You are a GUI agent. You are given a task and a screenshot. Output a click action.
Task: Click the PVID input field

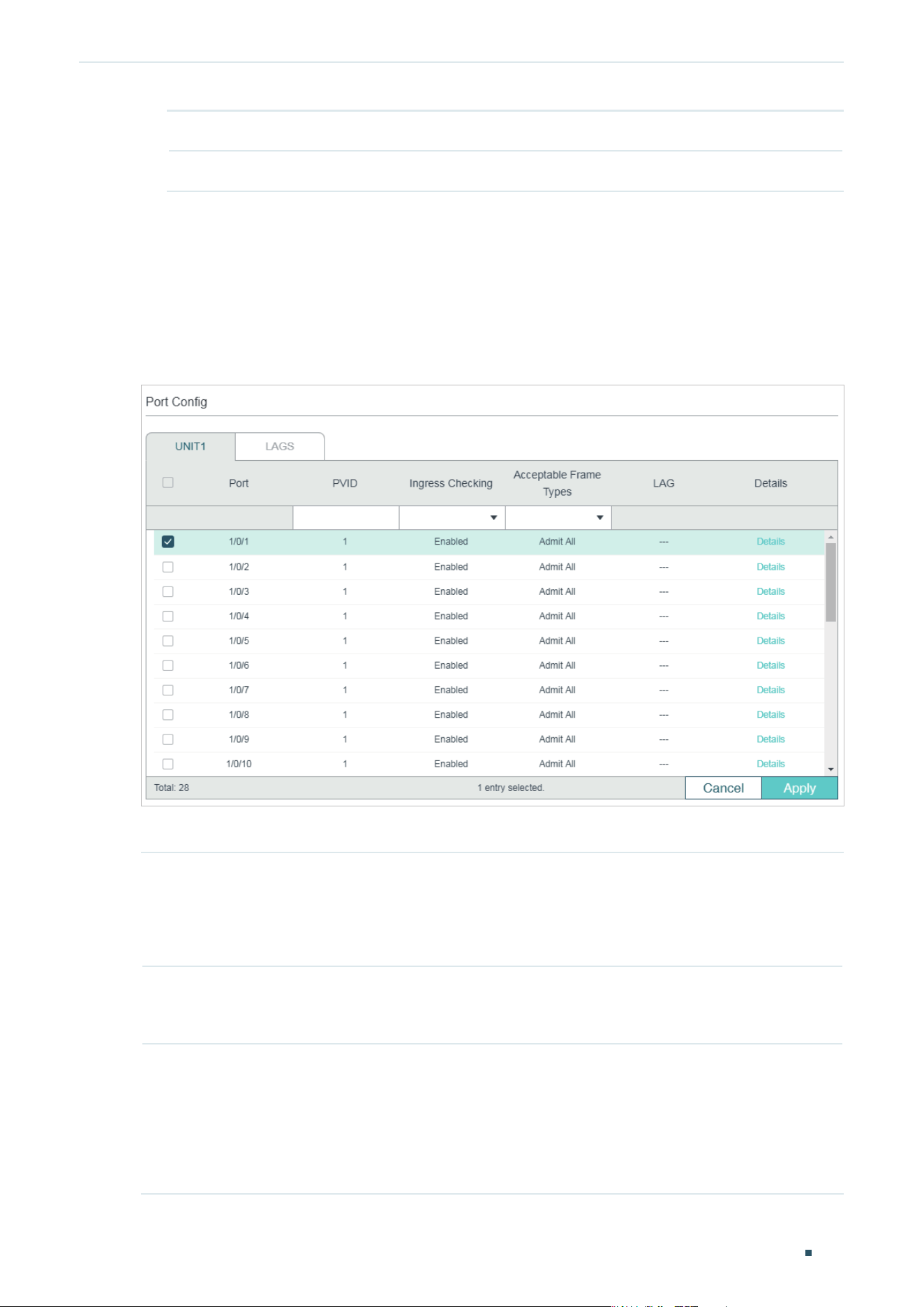(x=345, y=518)
